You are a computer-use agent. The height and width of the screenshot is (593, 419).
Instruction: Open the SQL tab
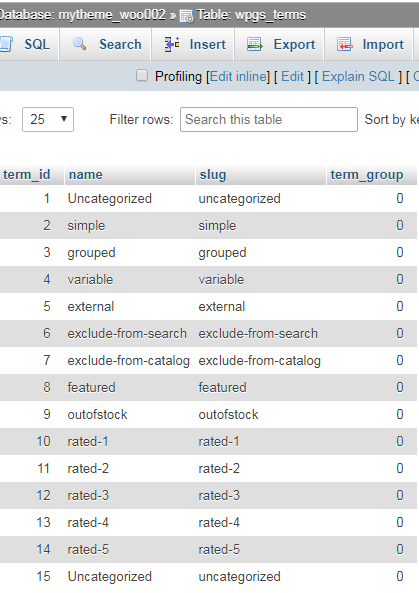[29, 44]
